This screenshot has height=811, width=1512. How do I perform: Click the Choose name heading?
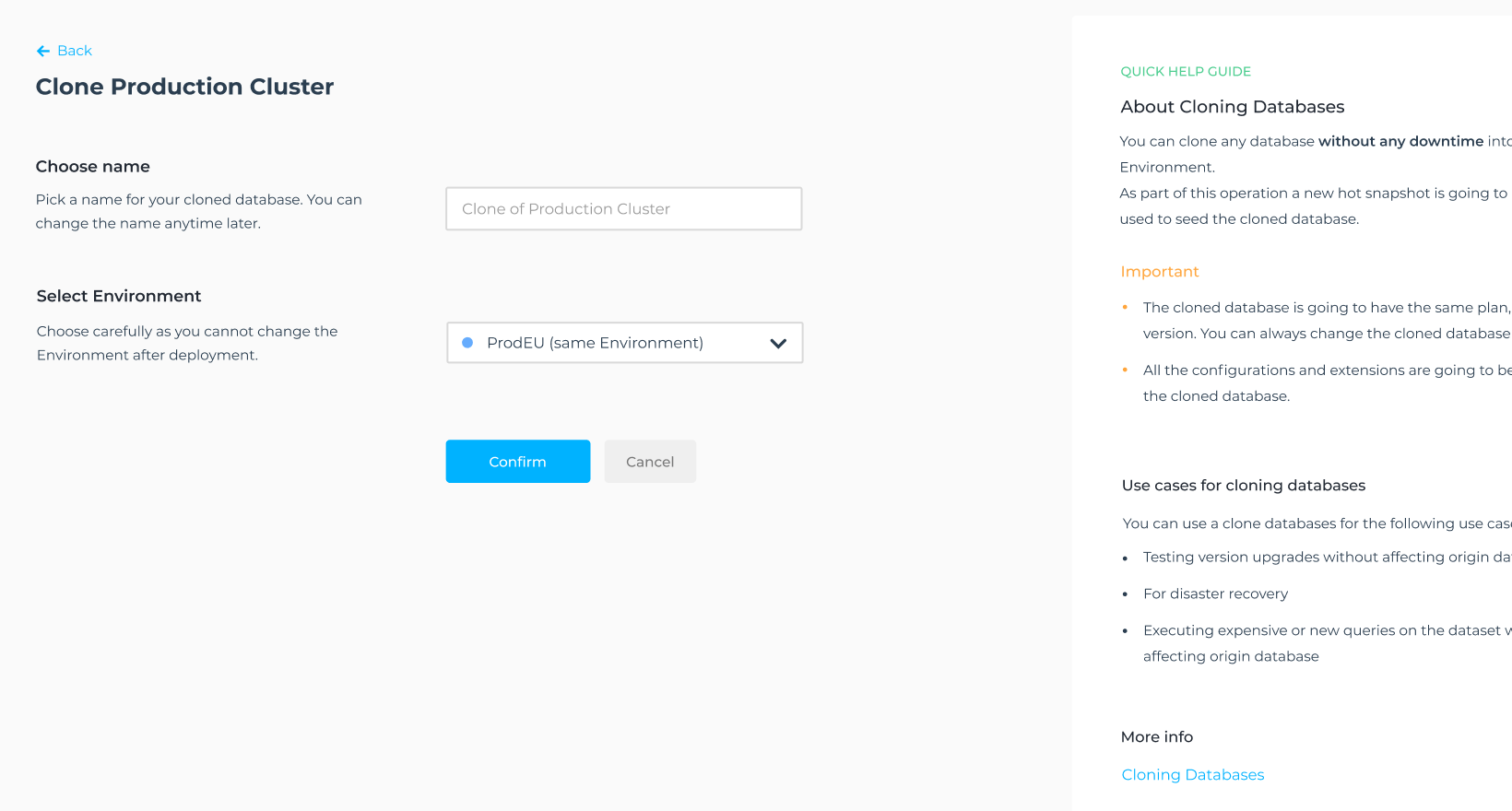92,167
